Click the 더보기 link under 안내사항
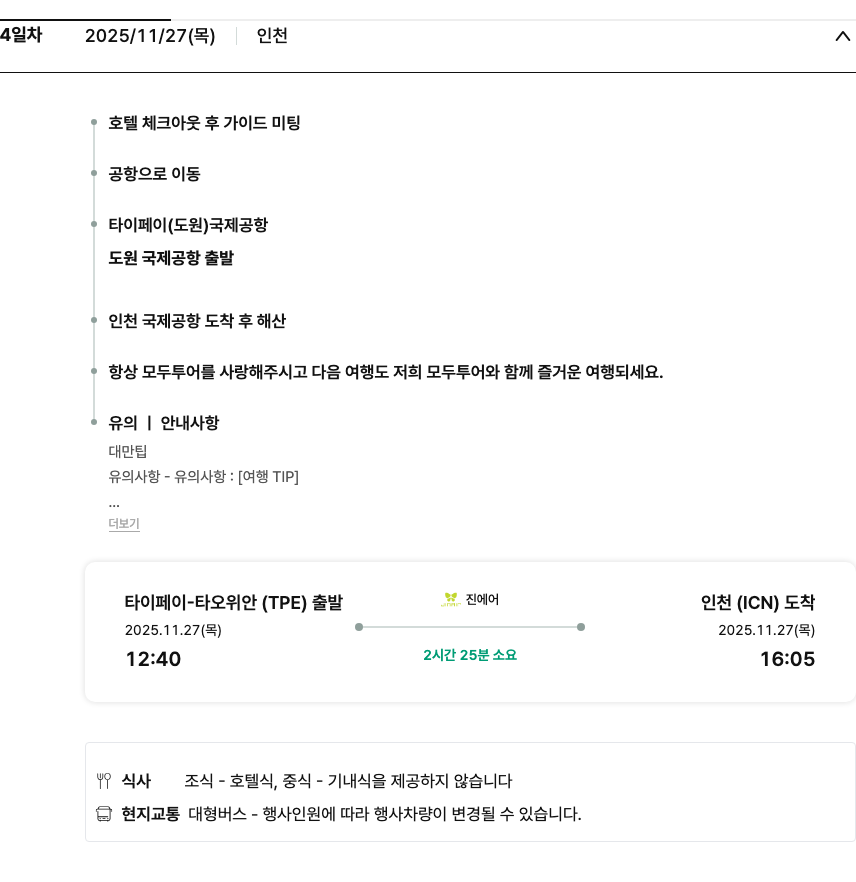The height and width of the screenshot is (882, 856). (124, 524)
